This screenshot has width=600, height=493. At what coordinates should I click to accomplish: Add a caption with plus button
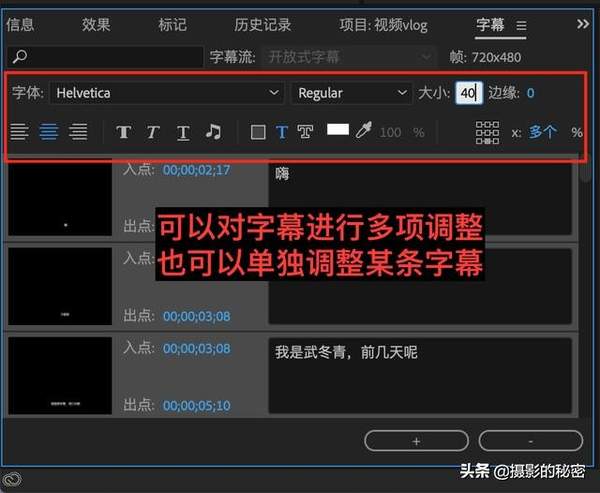416,441
